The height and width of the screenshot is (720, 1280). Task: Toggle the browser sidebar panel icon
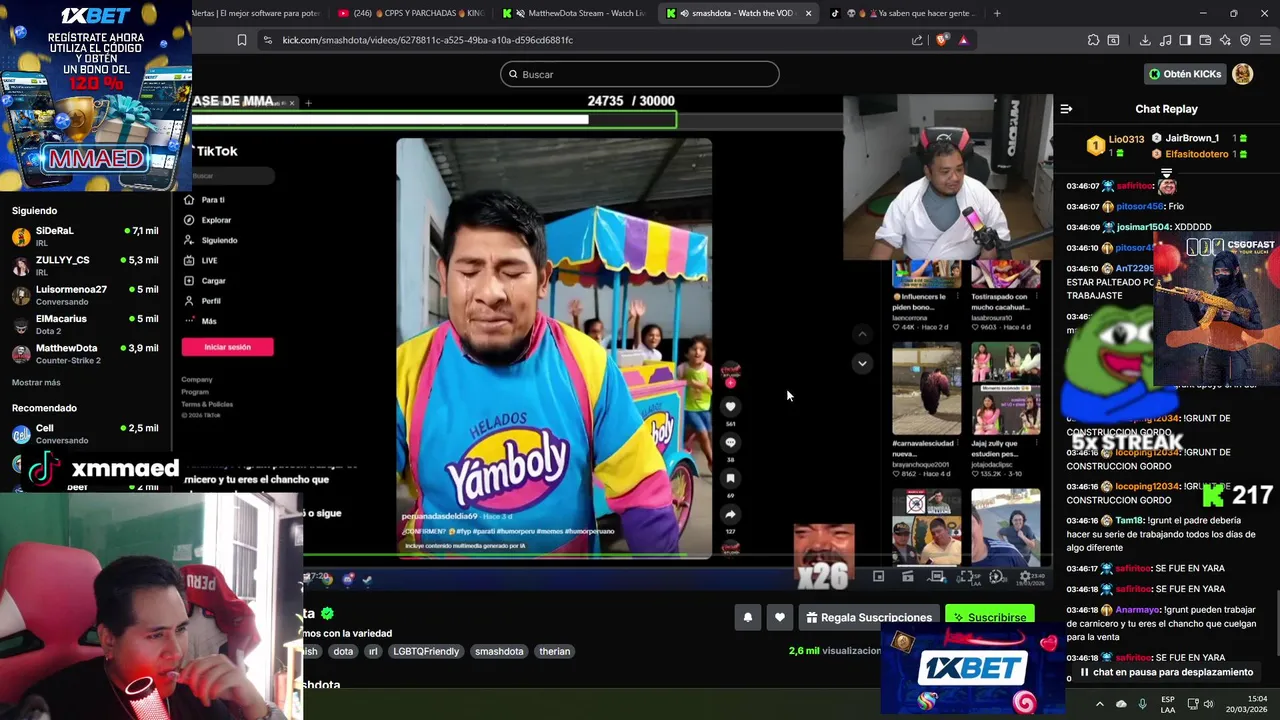click(1185, 40)
